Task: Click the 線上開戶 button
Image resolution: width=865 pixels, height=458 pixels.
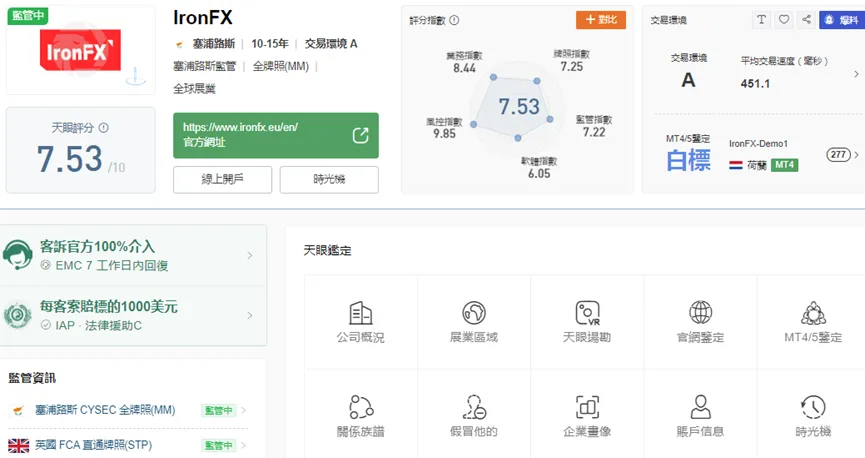Action: pyautogui.click(x=222, y=179)
